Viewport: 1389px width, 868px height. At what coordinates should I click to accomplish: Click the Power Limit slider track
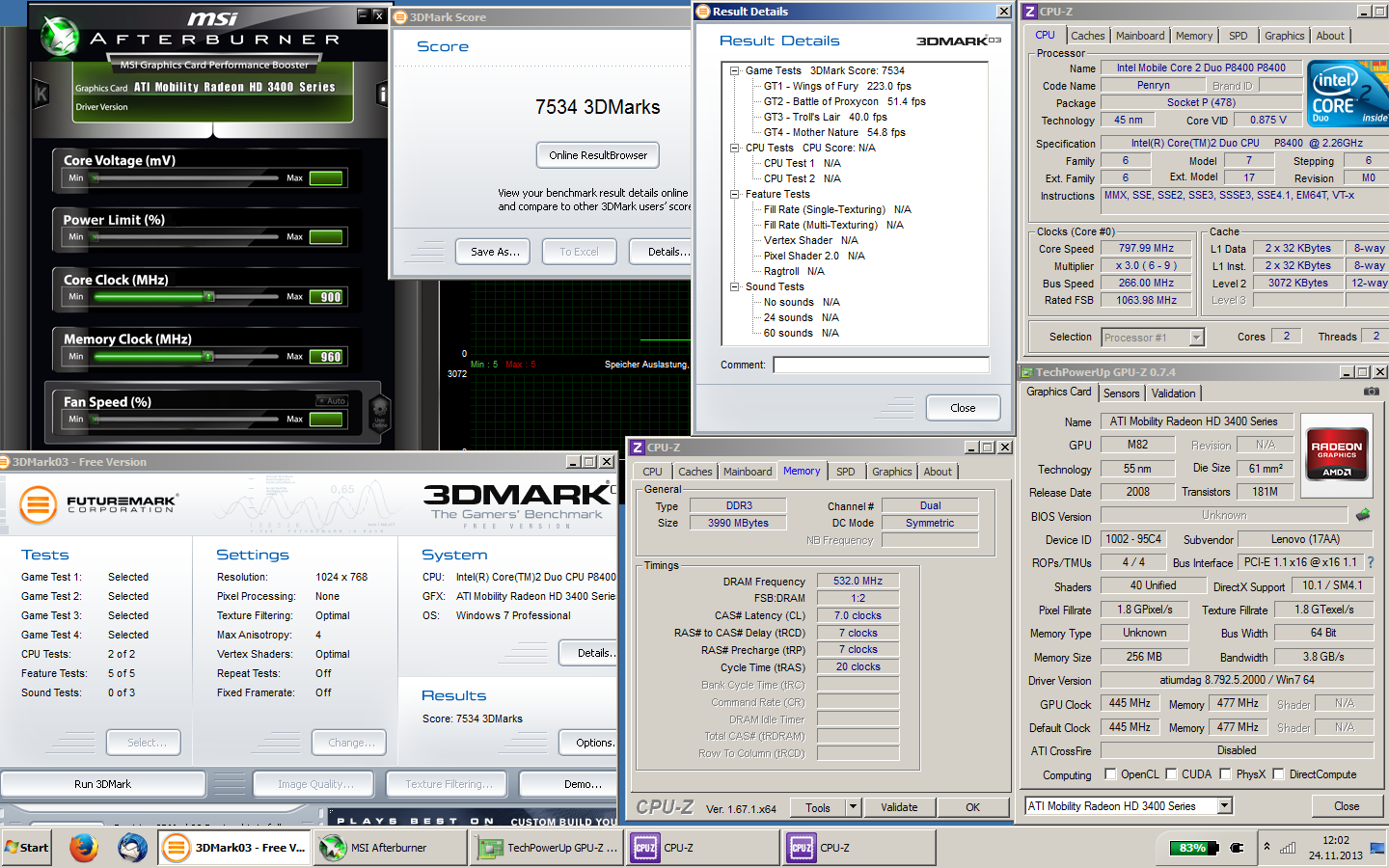point(185,236)
